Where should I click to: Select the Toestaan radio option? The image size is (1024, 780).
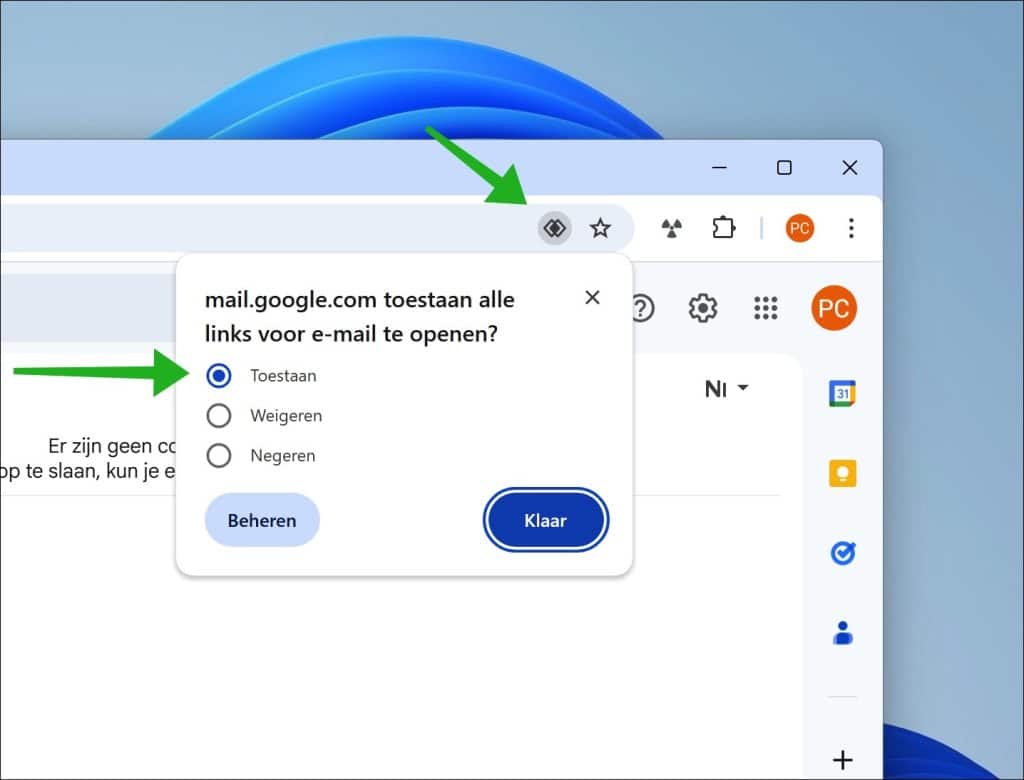pos(219,376)
